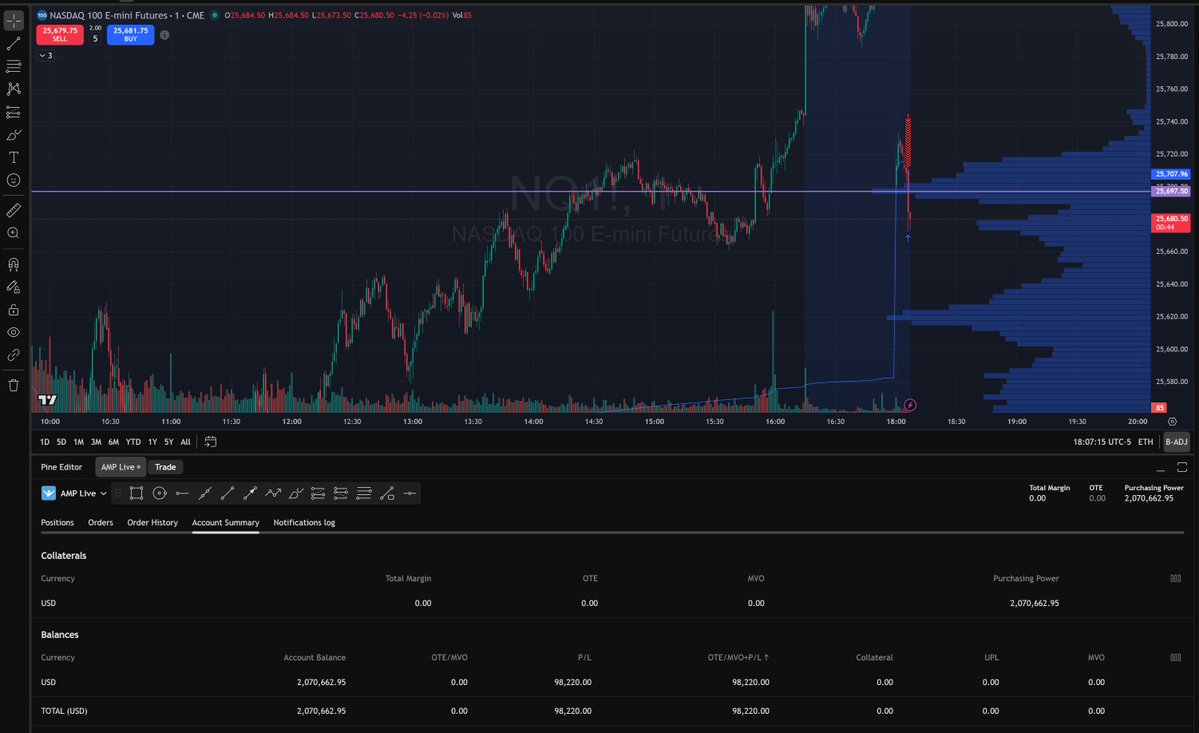Open the Positions tab
Viewport: 1199px width, 733px height.
click(57, 523)
